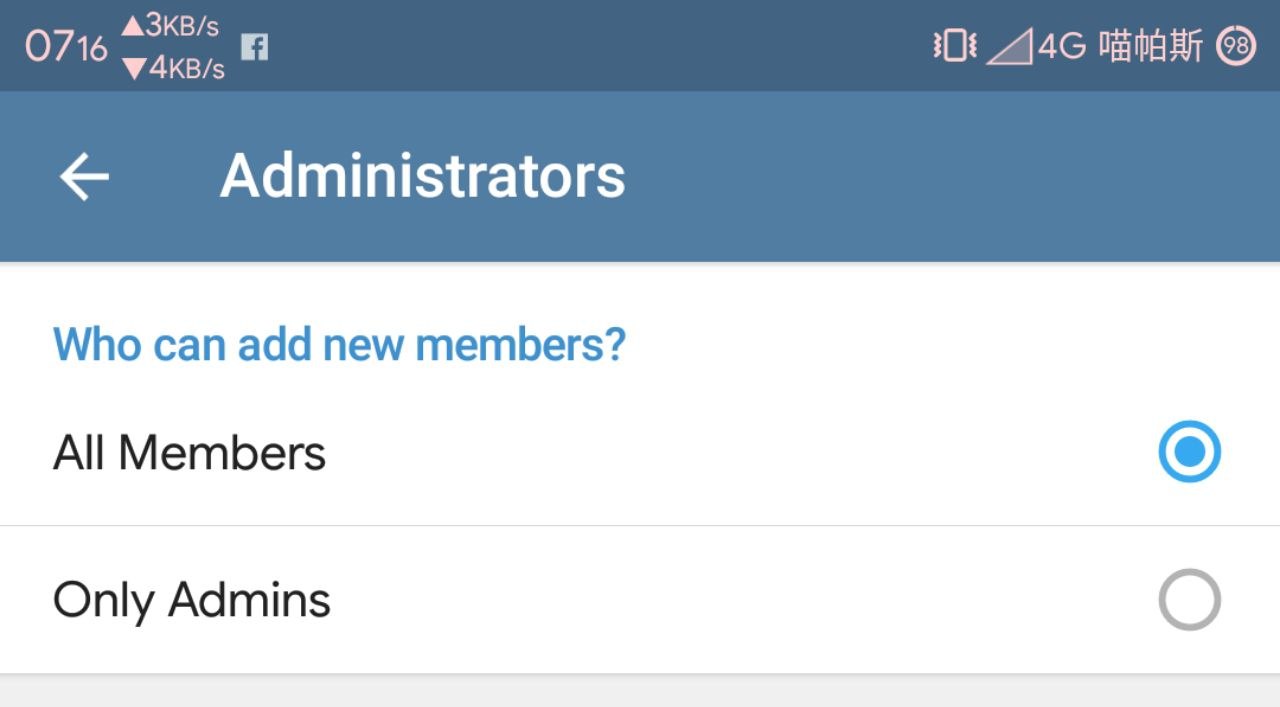Choose the Only Admins option label
This screenshot has height=707, width=1280.
point(192,600)
